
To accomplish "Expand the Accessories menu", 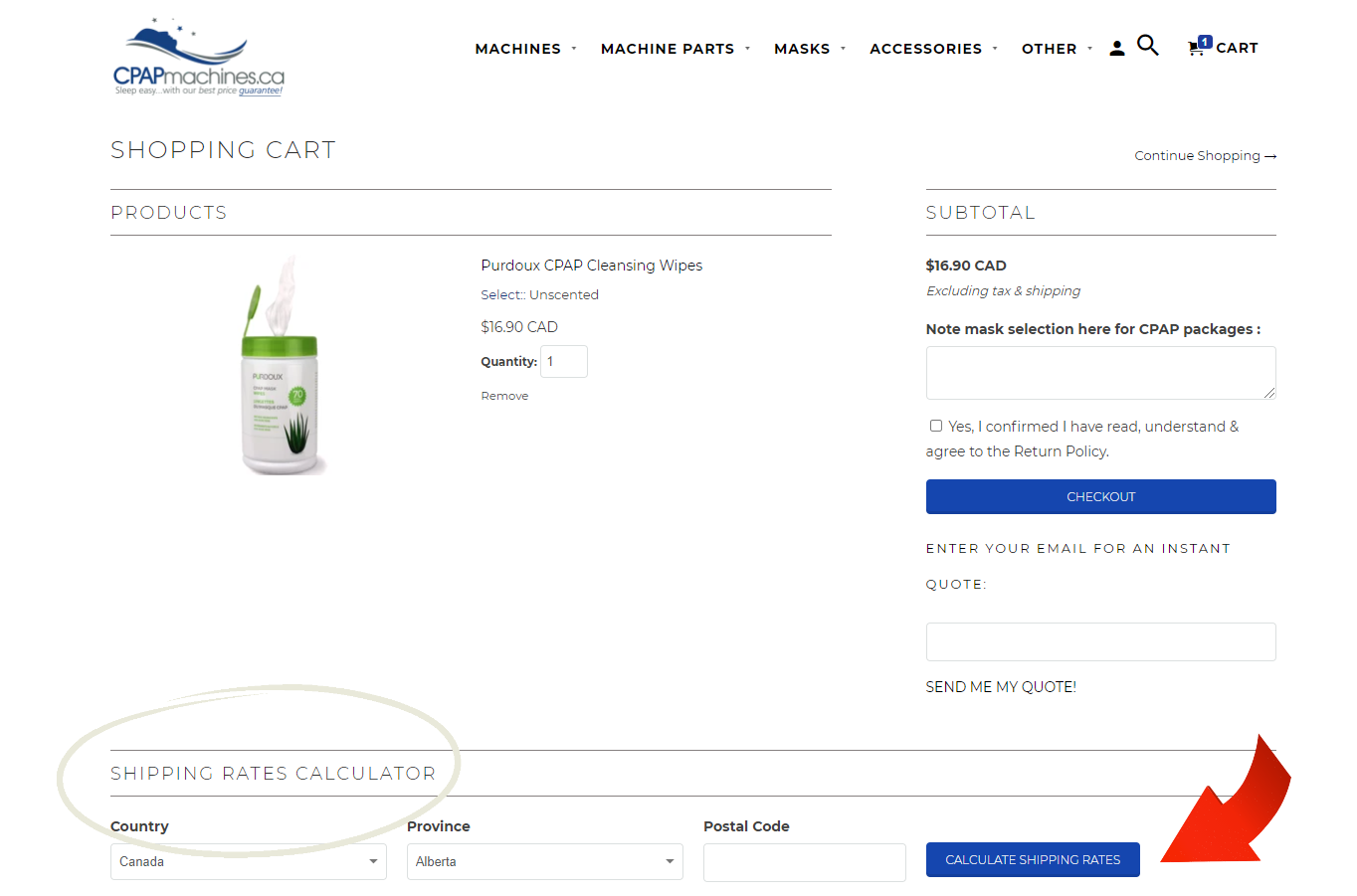I will (x=932, y=49).
